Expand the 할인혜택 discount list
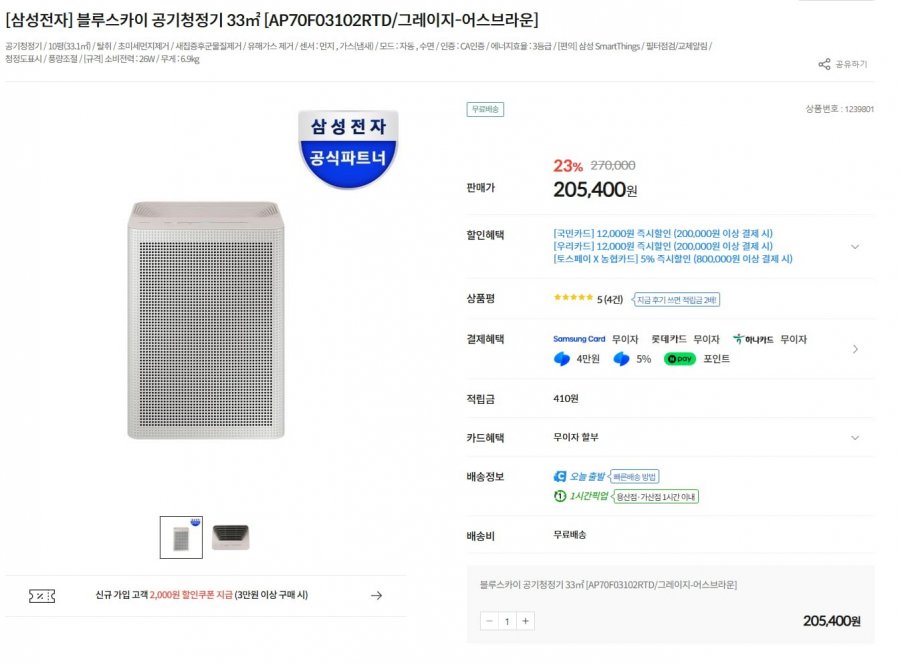The height and width of the screenshot is (665, 900). [x=855, y=246]
